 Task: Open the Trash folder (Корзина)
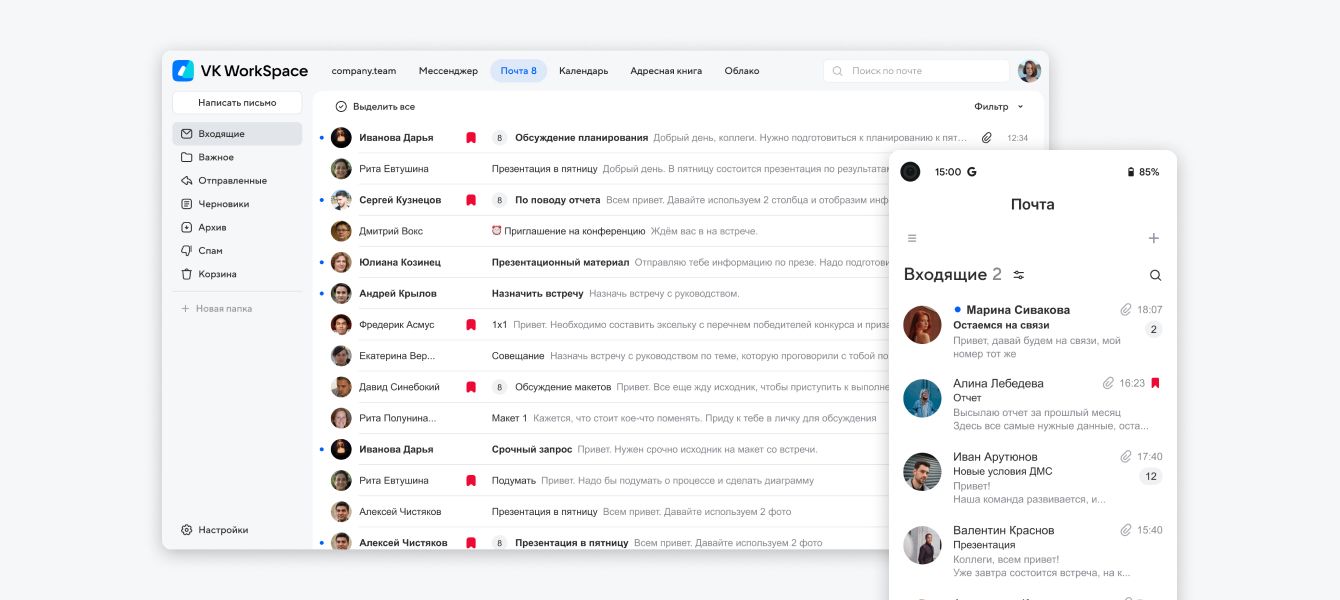point(216,274)
